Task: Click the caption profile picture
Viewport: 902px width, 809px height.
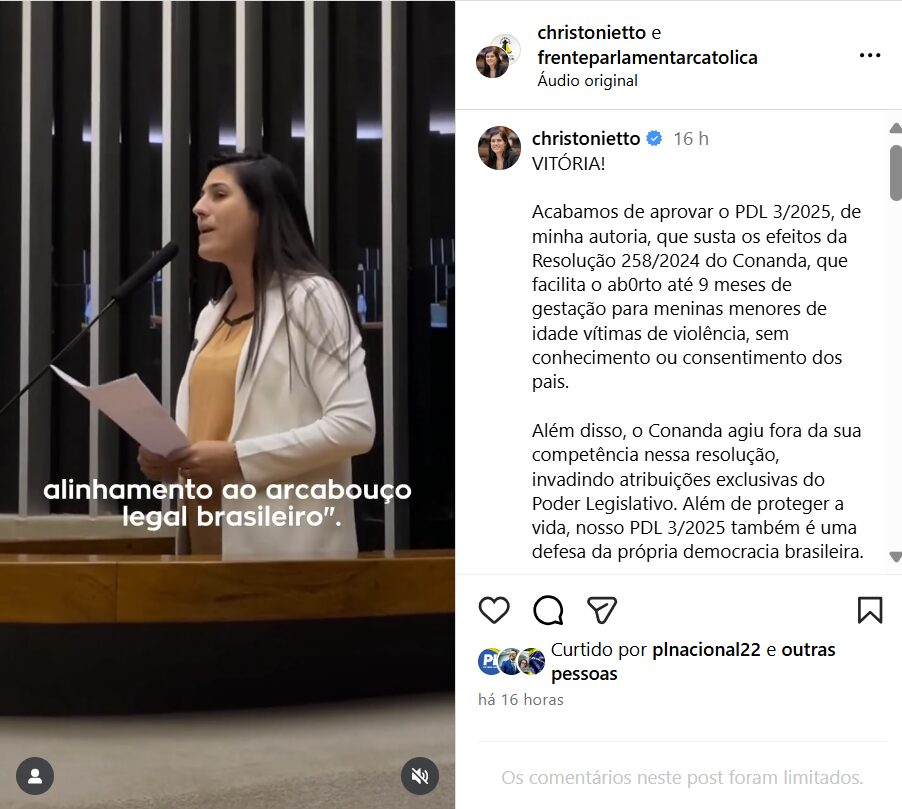Action: [x=499, y=148]
